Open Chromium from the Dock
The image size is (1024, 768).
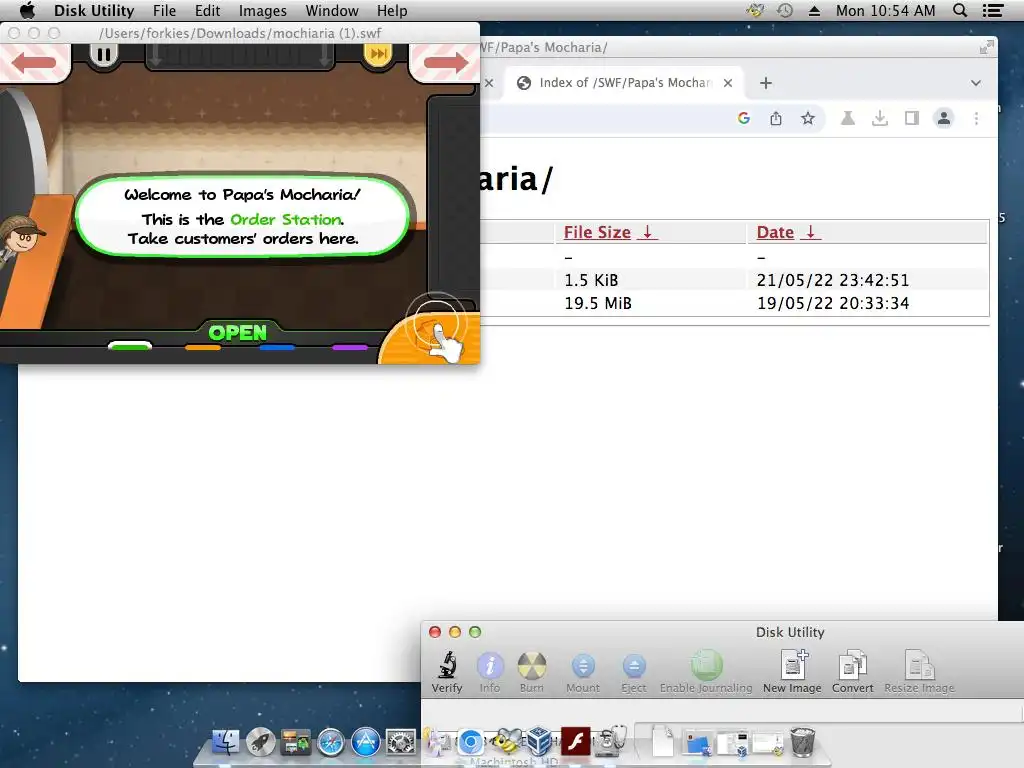470,743
